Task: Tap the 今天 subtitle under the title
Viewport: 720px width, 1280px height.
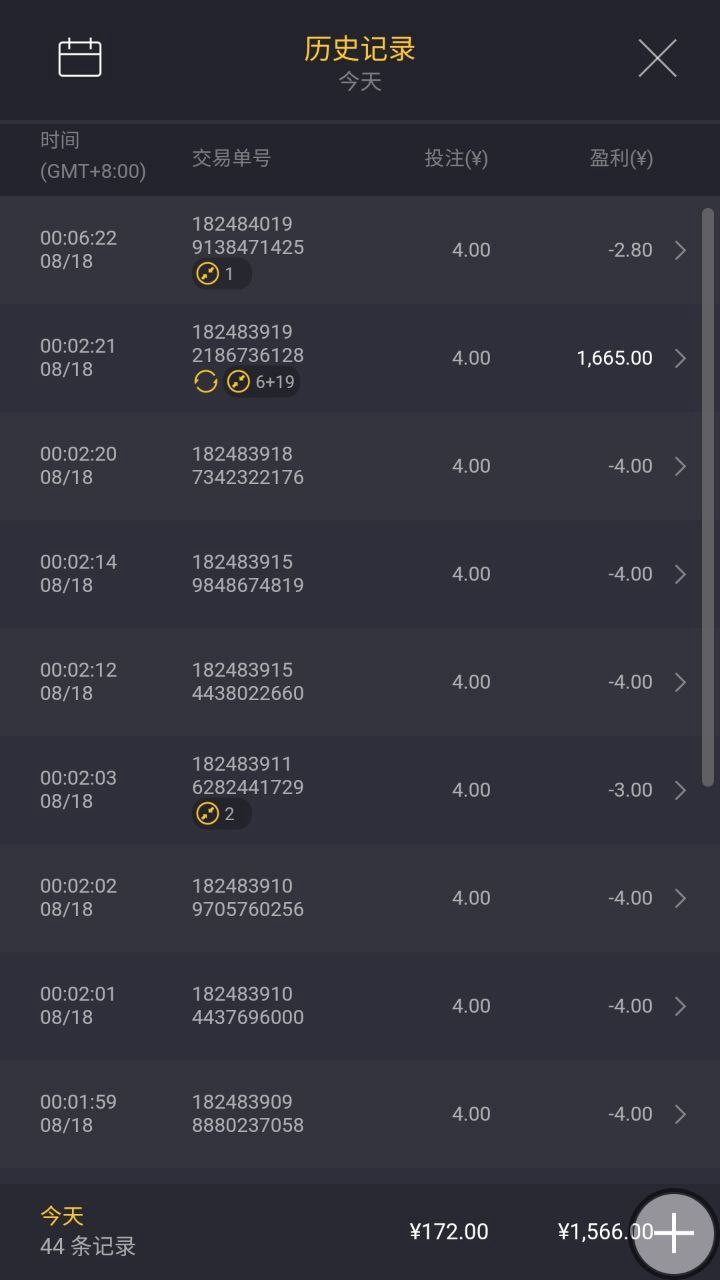Action: pos(360,81)
